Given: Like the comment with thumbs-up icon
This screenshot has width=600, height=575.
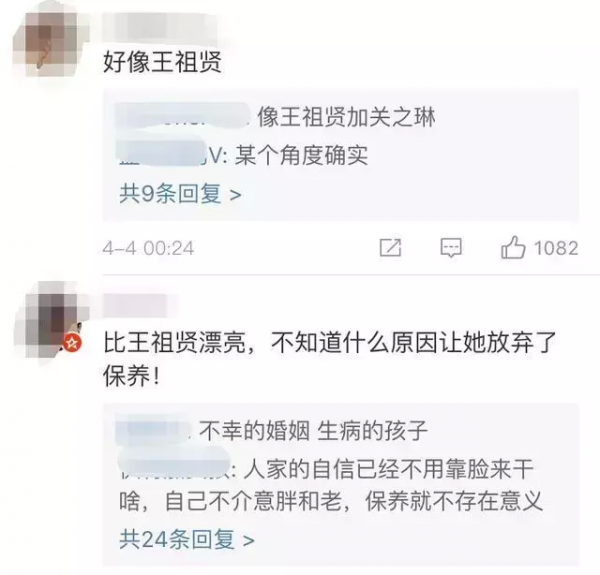Looking at the screenshot, I should click(512, 247).
